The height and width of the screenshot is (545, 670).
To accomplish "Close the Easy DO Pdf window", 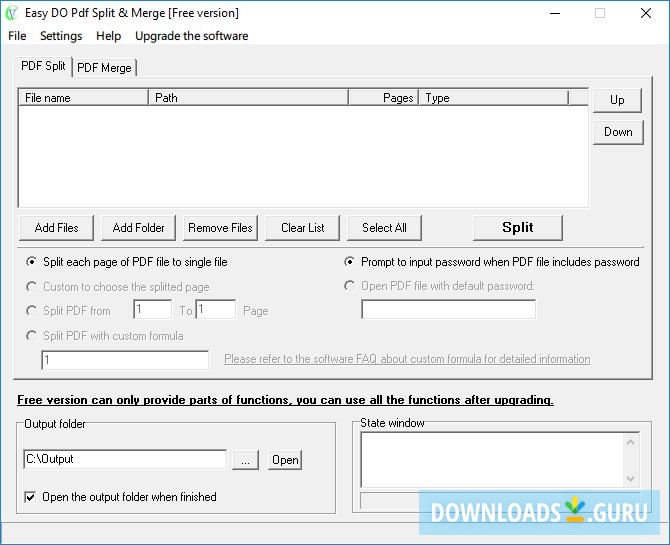I will 646,13.
